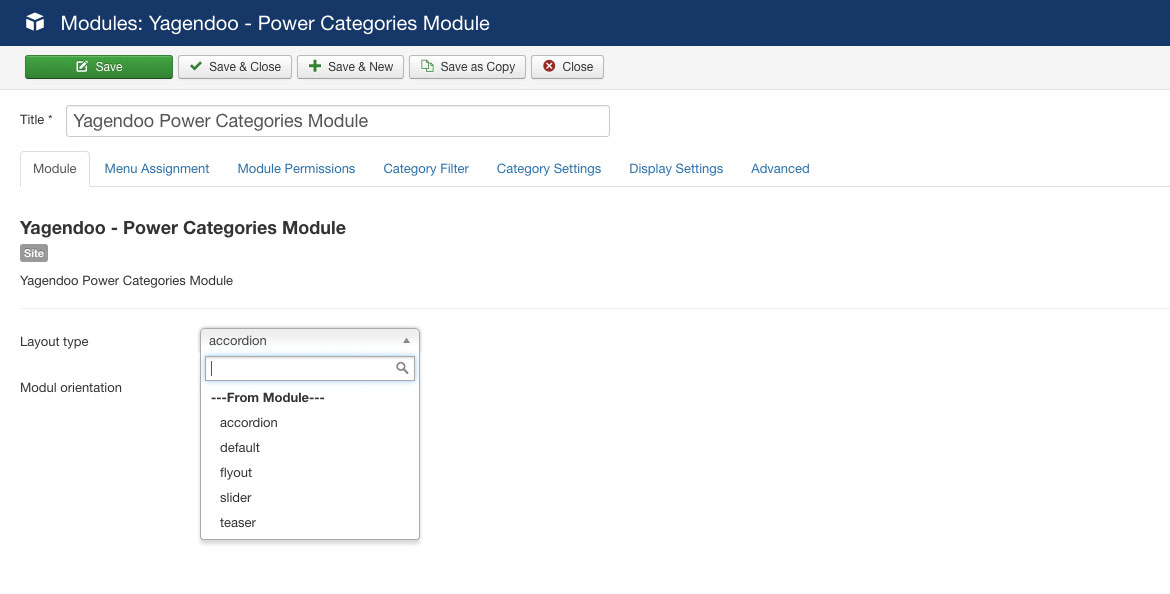The image size is (1170, 594).
Task: Click the Joomla module cube icon in header
Action: 35,22
